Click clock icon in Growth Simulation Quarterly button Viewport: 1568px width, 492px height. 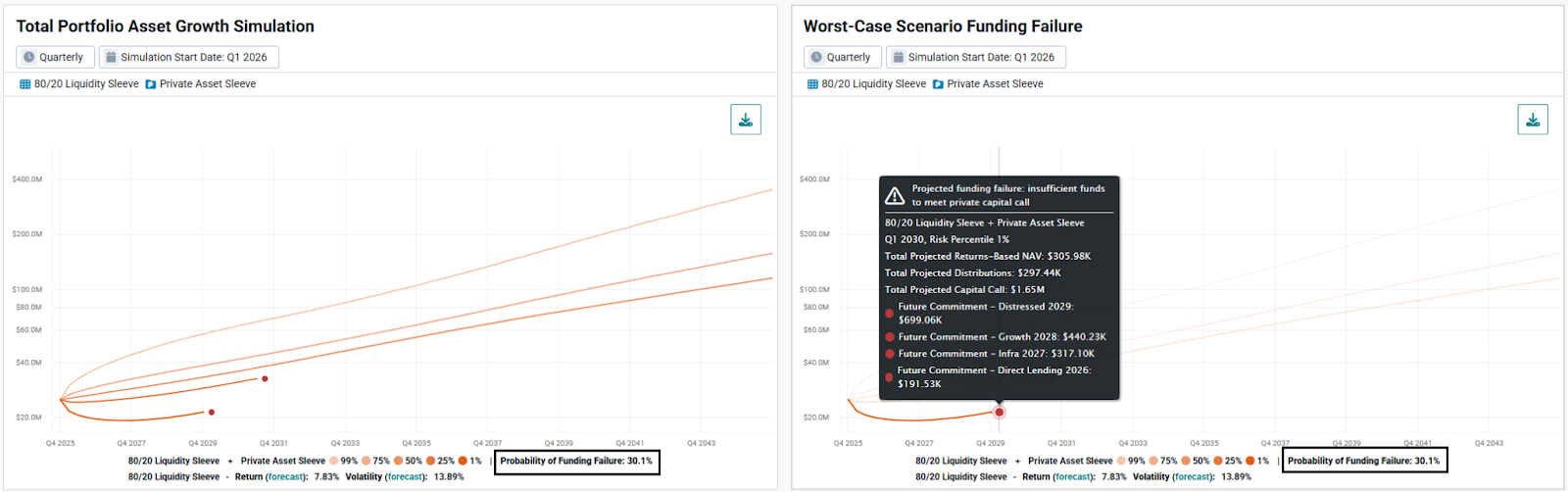click(29, 58)
